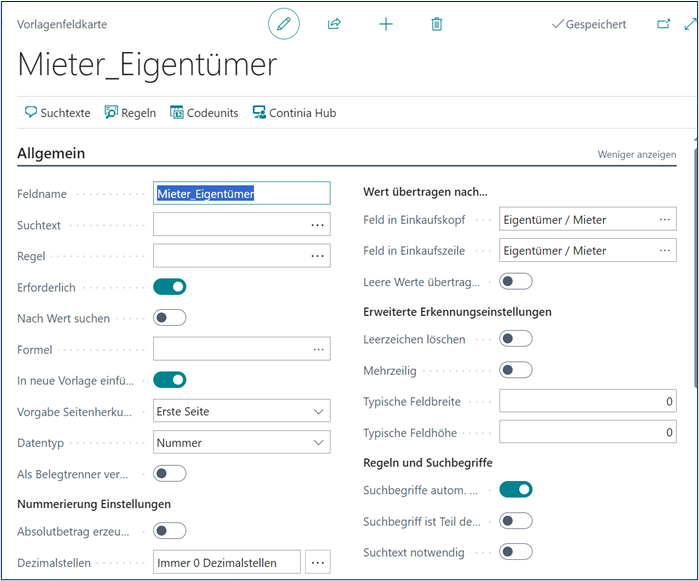Click the Regeln icon

tap(111, 112)
